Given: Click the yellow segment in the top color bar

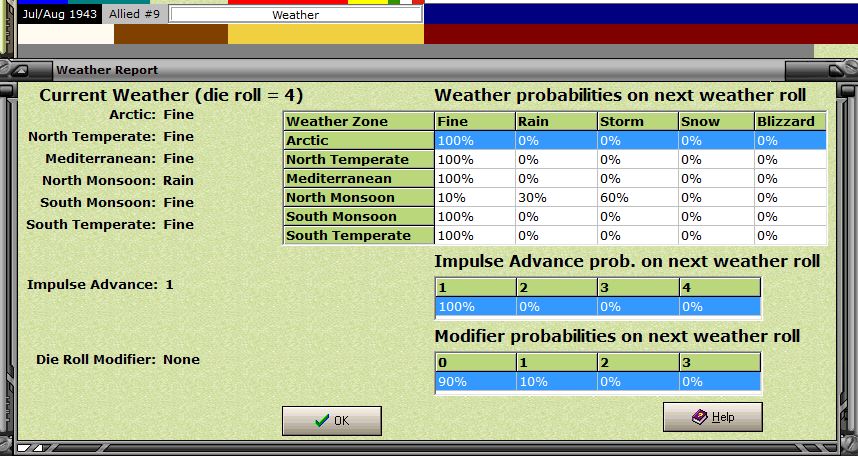Looking at the screenshot, I should tap(326, 34).
